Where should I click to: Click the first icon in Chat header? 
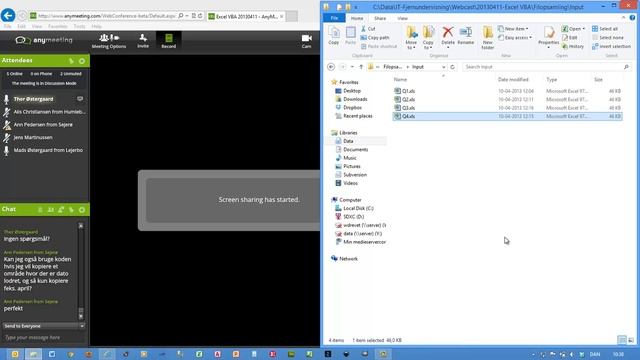point(40,210)
